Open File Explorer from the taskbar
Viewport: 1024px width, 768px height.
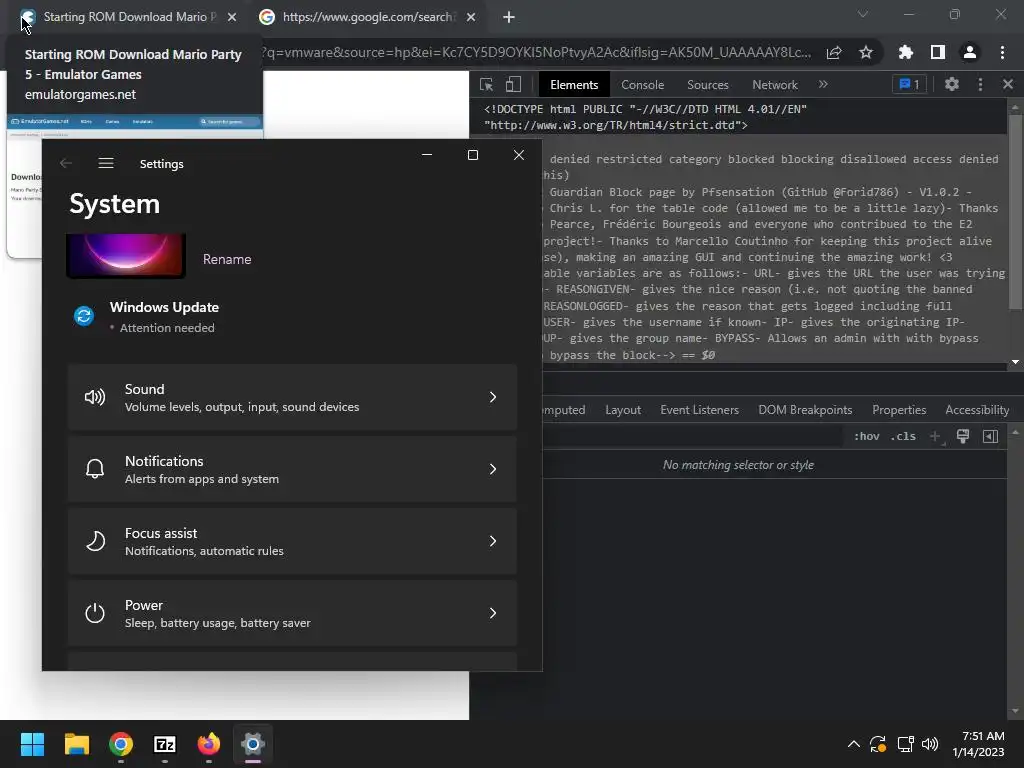click(76, 744)
